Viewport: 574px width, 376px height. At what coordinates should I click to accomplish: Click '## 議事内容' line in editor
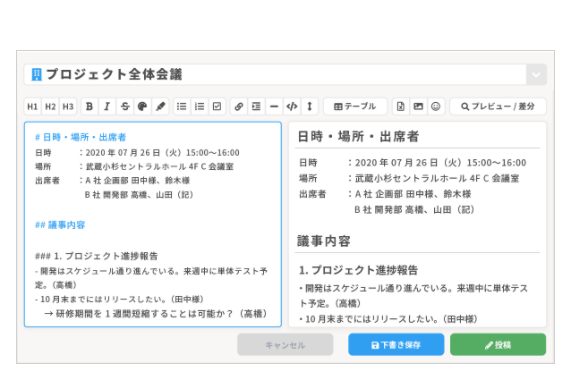[x=60, y=225]
